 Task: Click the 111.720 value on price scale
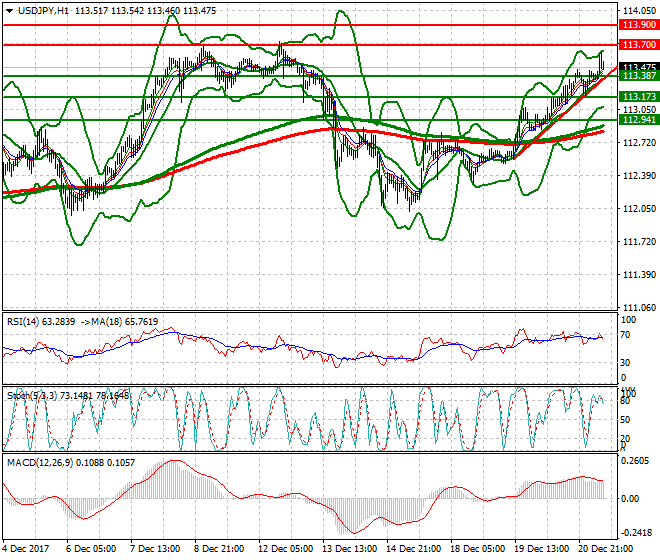(x=639, y=241)
